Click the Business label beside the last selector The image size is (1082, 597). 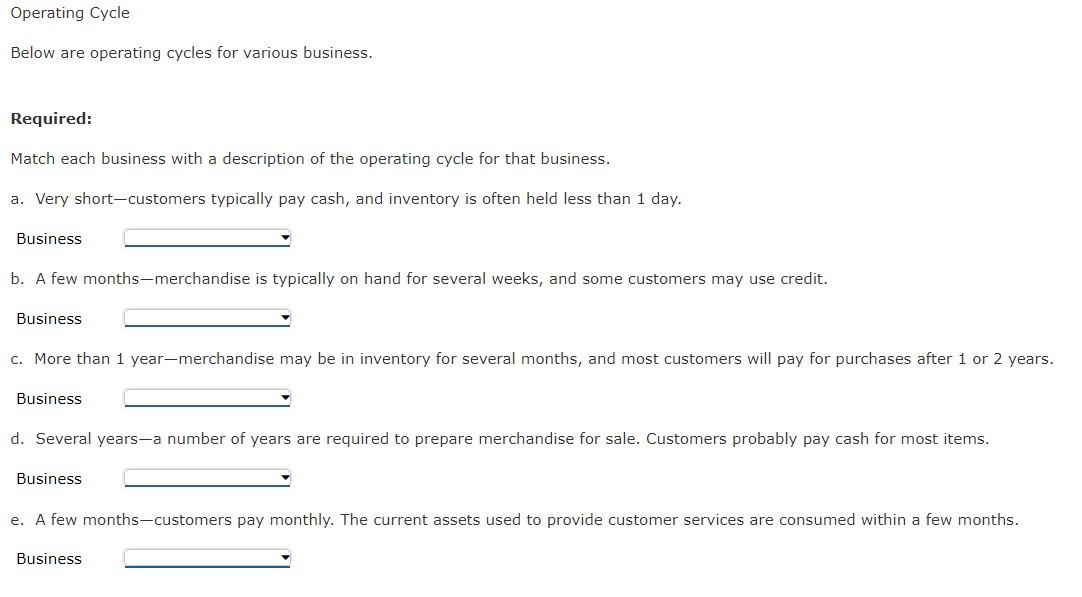[48, 558]
